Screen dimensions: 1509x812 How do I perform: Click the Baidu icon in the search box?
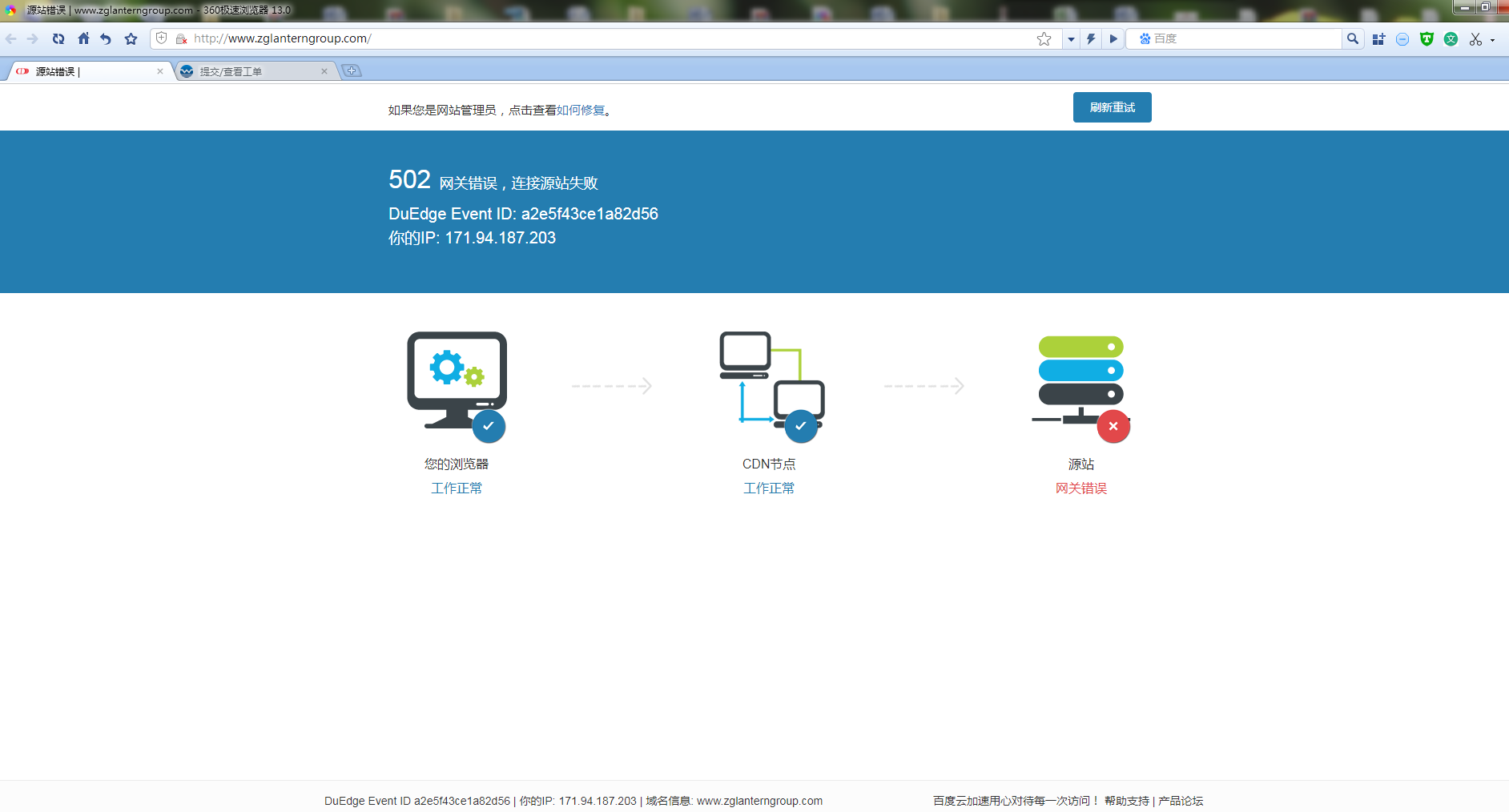pyautogui.click(x=1145, y=38)
